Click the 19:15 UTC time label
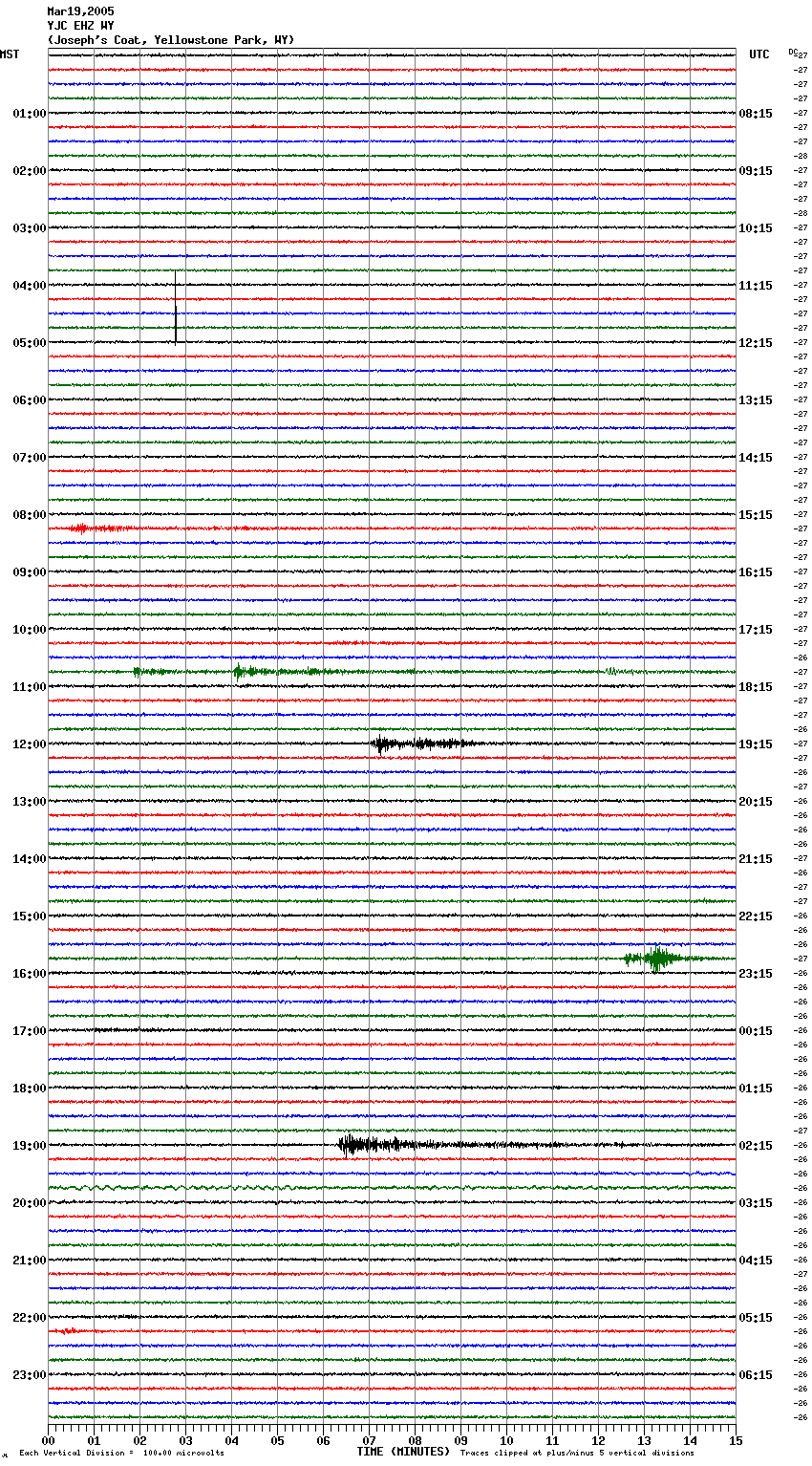 756,744
